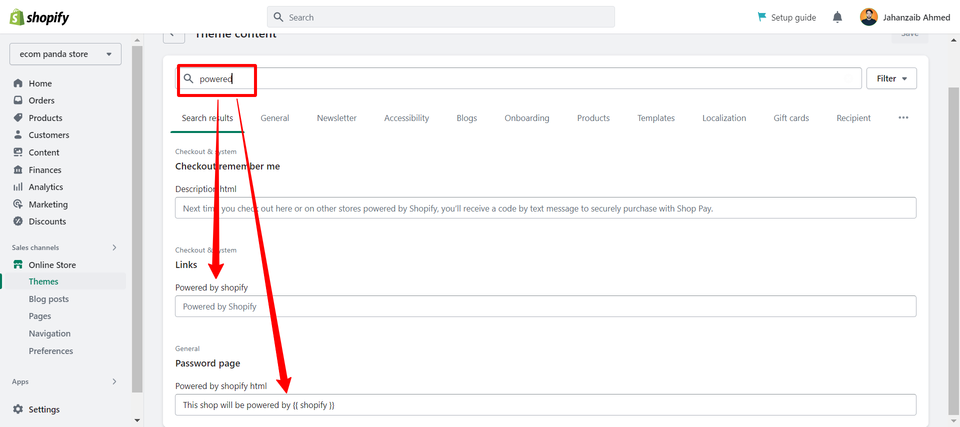Select the Search results tab

click(207, 118)
